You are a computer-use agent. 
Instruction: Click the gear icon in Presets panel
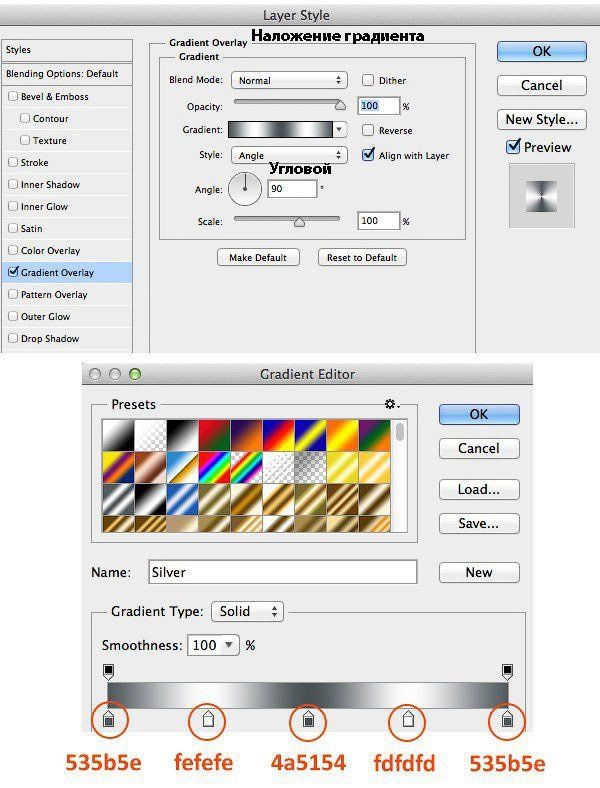(x=390, y=404)
